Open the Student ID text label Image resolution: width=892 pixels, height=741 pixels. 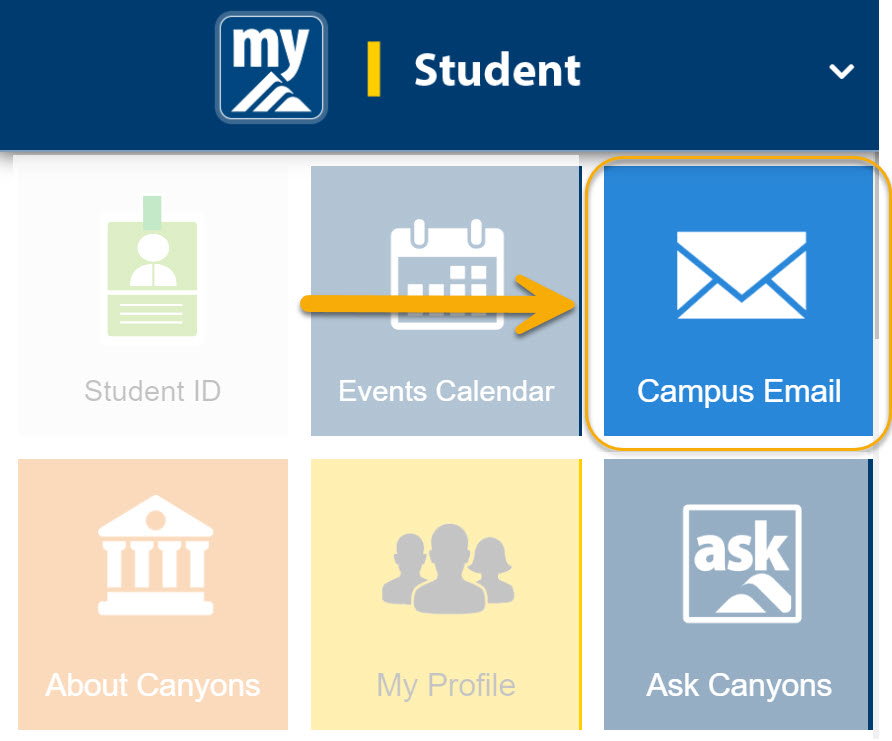point(152,390)
